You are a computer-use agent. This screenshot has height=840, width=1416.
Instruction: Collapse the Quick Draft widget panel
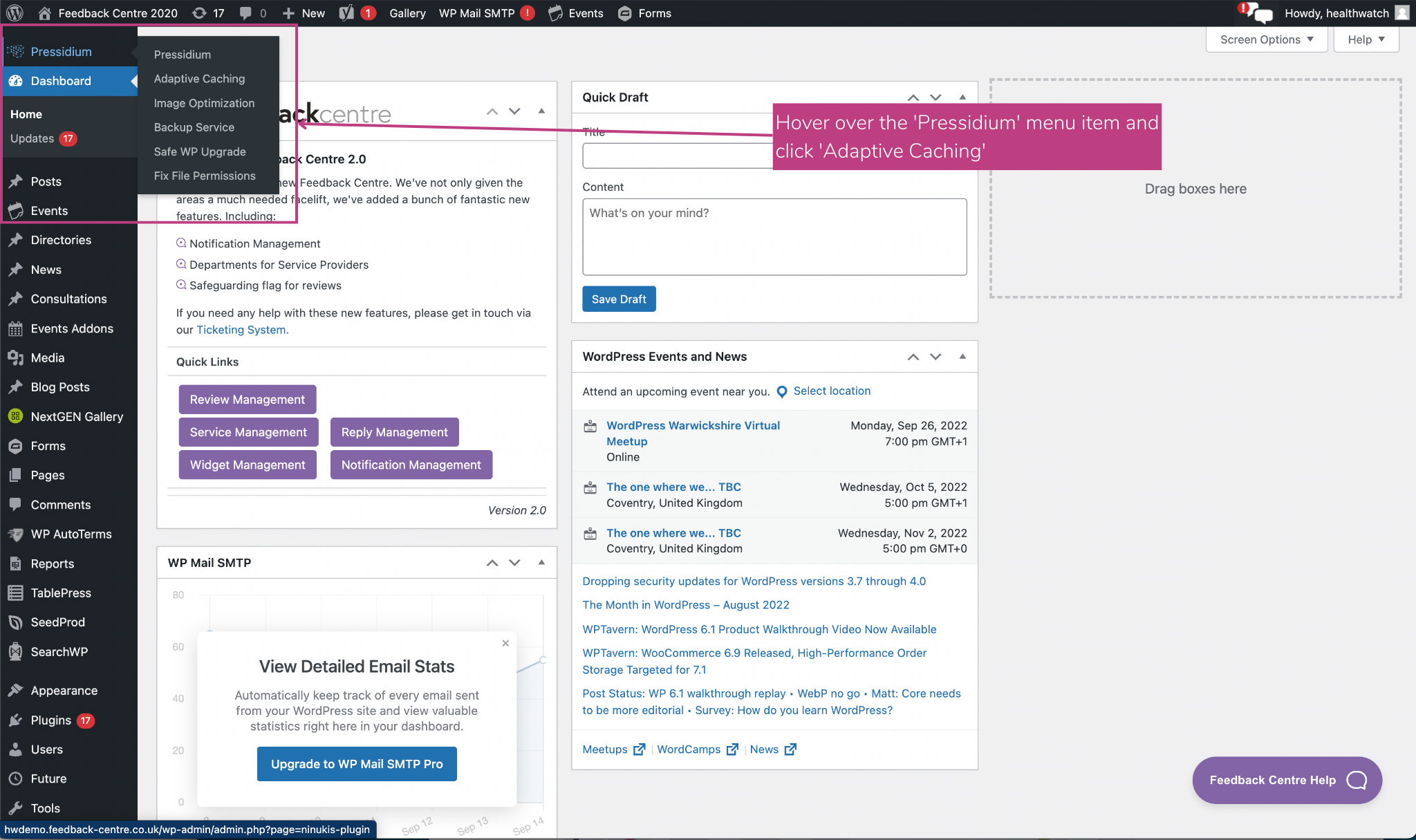pos(962,97)
